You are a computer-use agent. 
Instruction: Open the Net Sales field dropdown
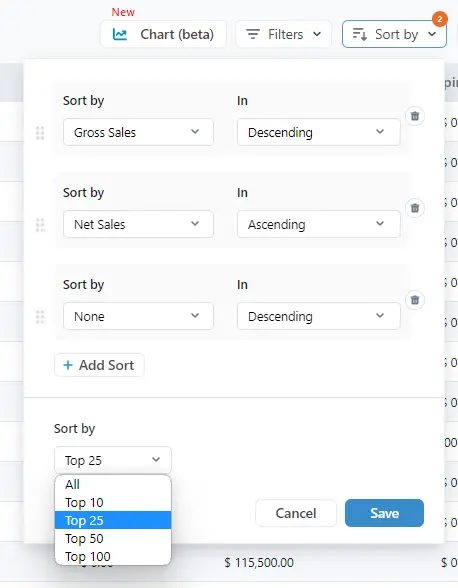tap(138, 224)
